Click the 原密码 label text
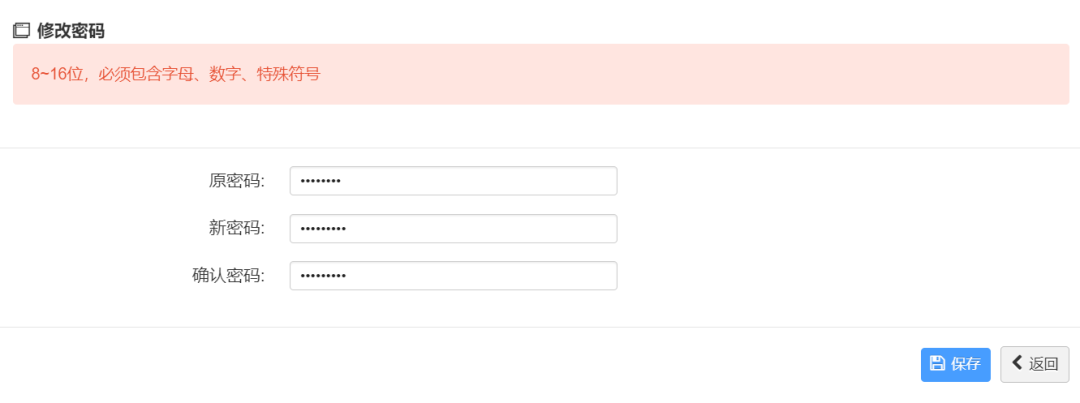Viewport: 1080px width, 403px height. [x=237, y=181]
